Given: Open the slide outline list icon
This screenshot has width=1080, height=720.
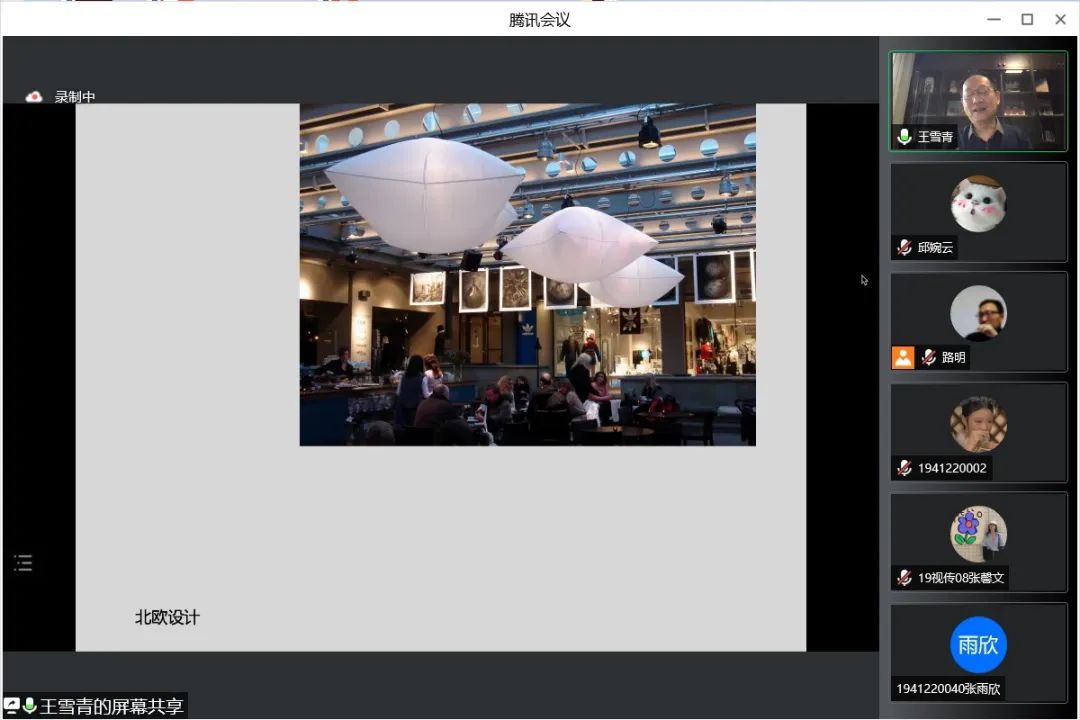Looking at the screenshot, I should [x=23, y=563].
